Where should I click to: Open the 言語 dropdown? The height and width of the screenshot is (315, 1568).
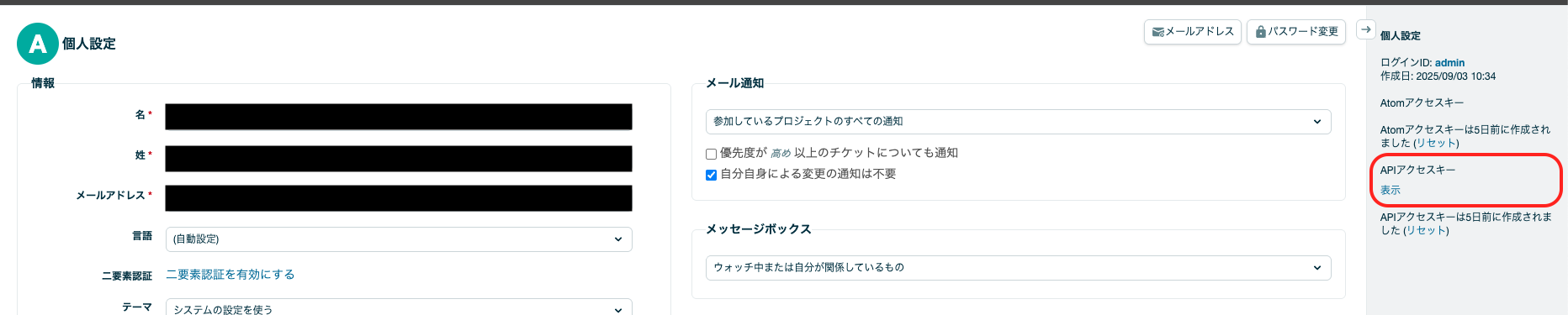point(399,239)
